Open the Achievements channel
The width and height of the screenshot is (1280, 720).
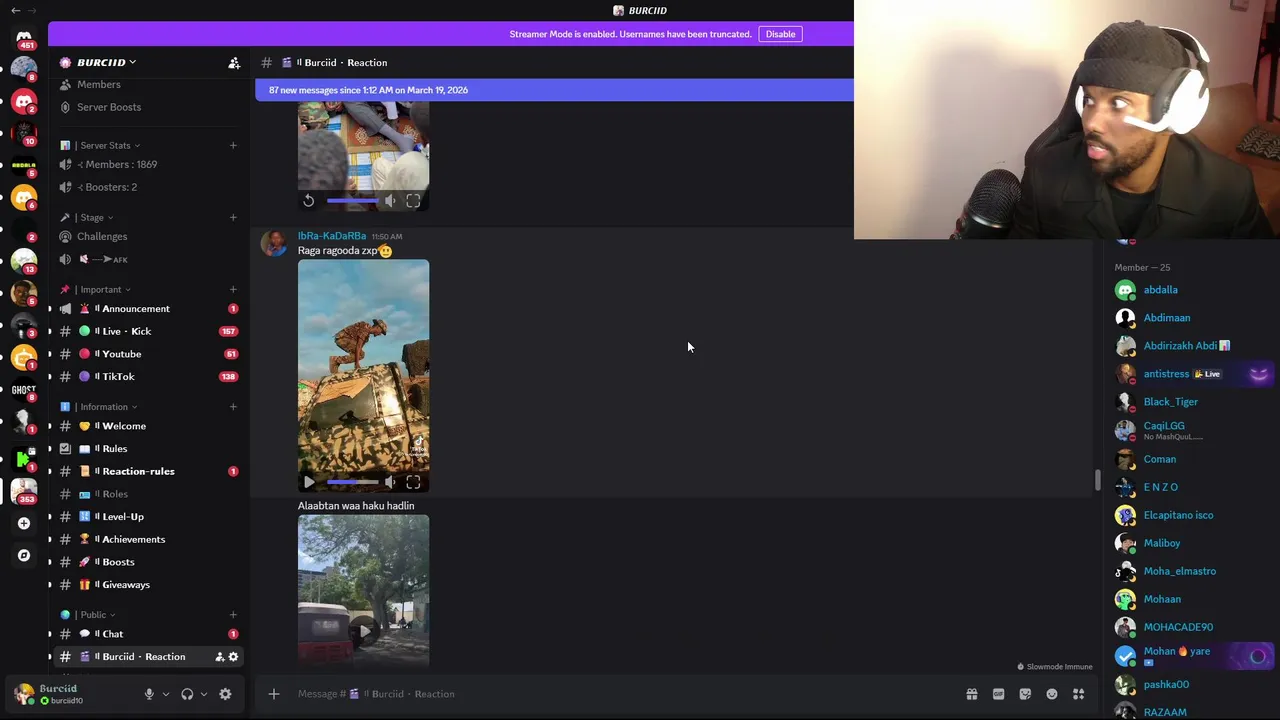click(133, 539)
